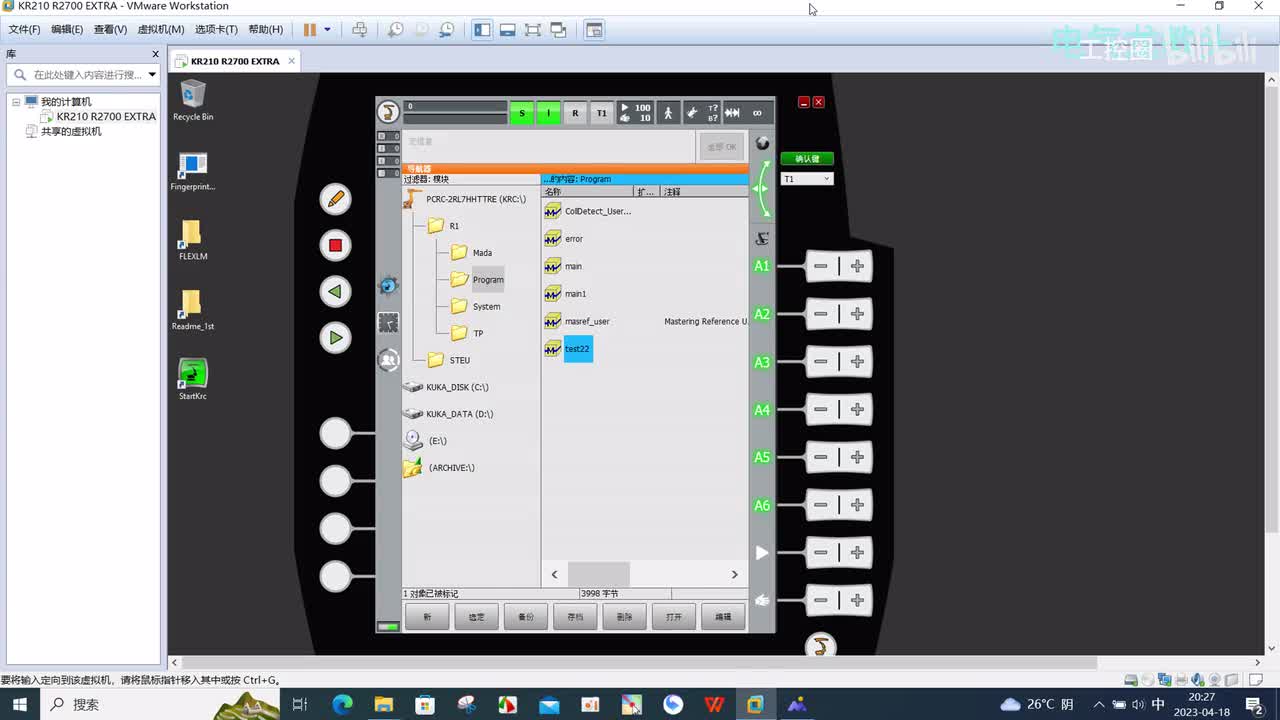
Task: Select the CollDetect_User module
Action: pyautogui.click(x=588, y=211)
